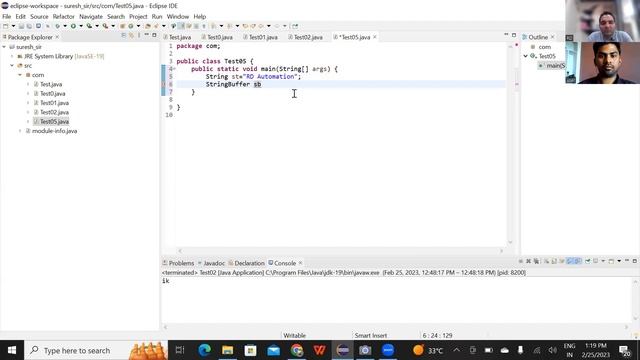Collapse the main method fold marker
Image resolution: width=640 pixels, height=360 pixels.
click(174, 69)
